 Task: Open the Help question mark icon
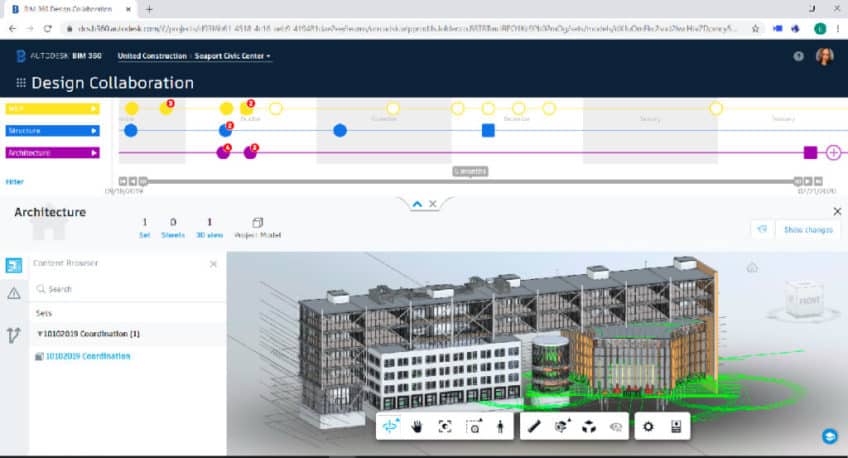[x=798, y=56]
